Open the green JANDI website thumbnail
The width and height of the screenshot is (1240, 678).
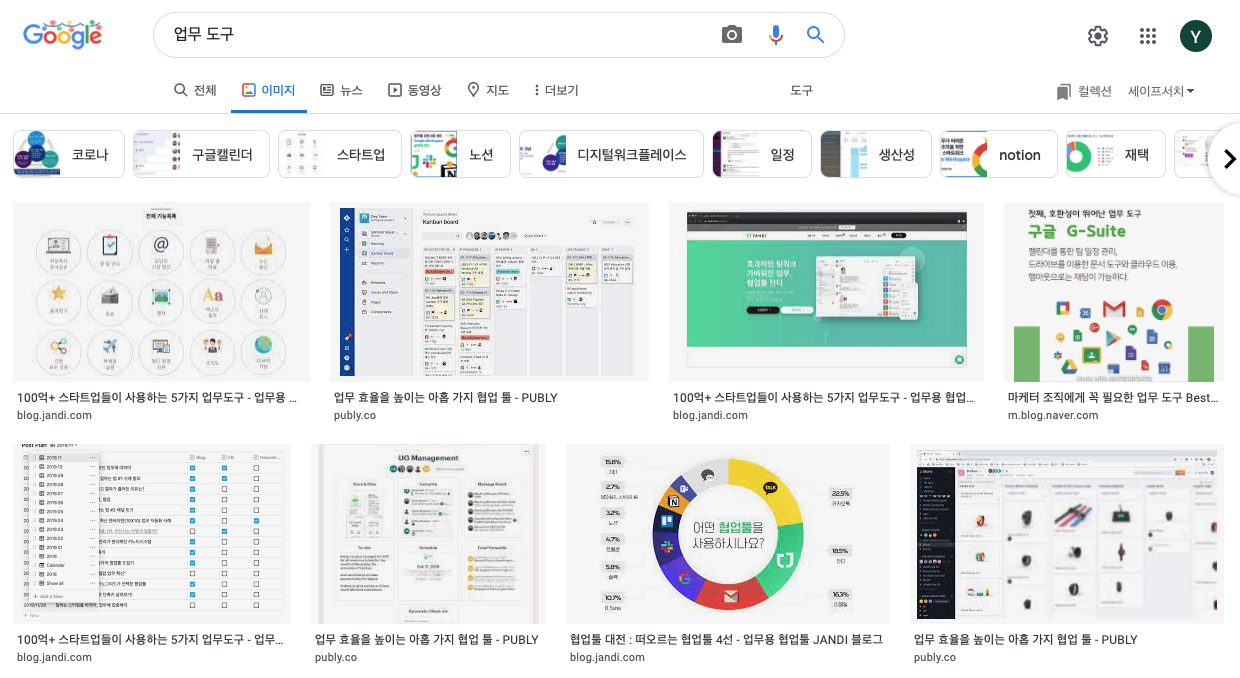826,292
